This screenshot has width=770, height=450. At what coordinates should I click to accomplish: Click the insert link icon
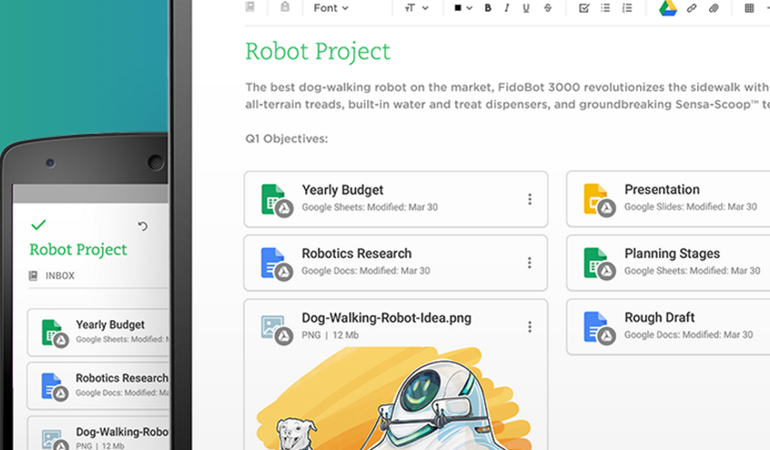click(692, 8)
